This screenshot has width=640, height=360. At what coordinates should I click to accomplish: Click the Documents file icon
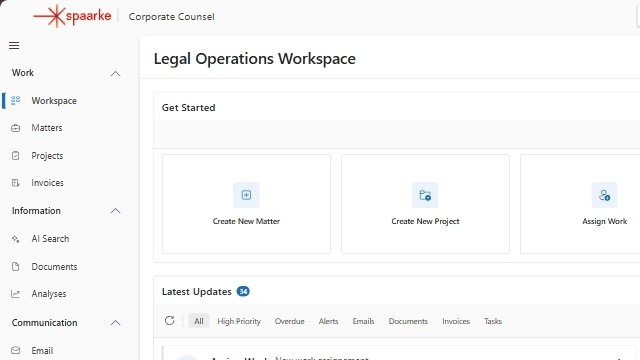(16, 267)
